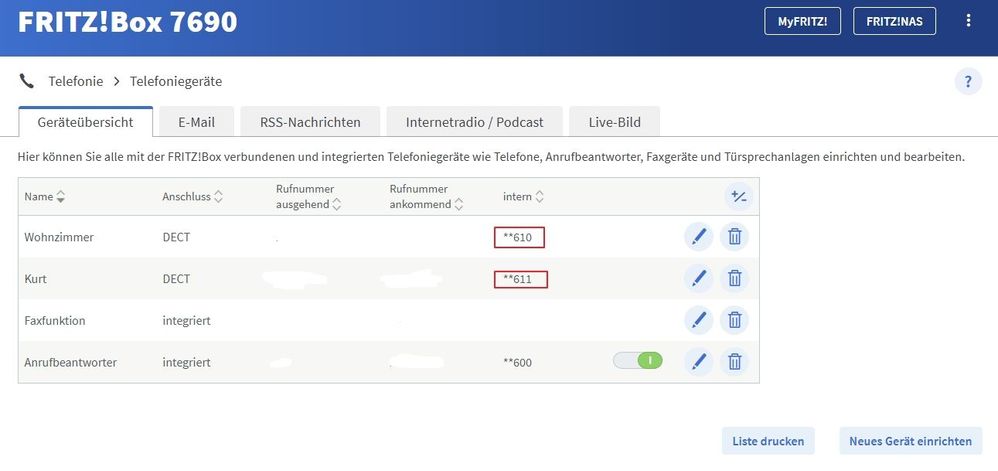Screen dimensions: 998x471
Task: Open the RSS-Nachrichten tab
Action: coord(310,122)
